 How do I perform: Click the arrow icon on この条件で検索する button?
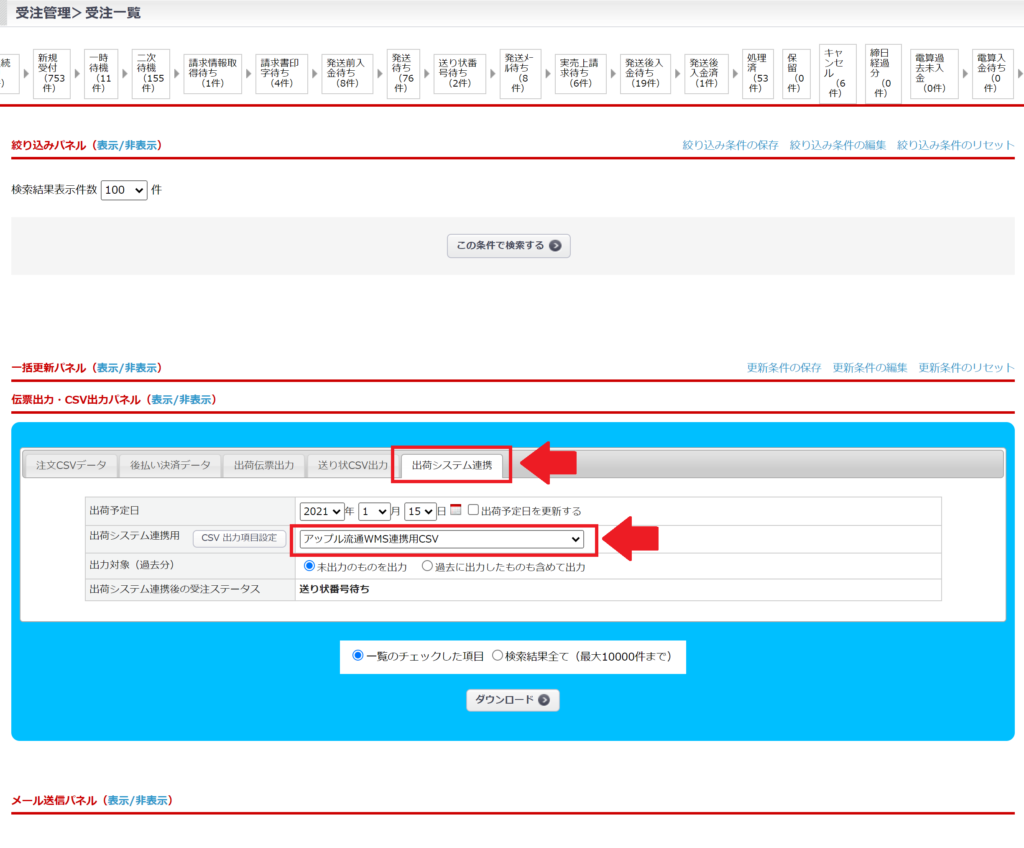coord(555,246)
